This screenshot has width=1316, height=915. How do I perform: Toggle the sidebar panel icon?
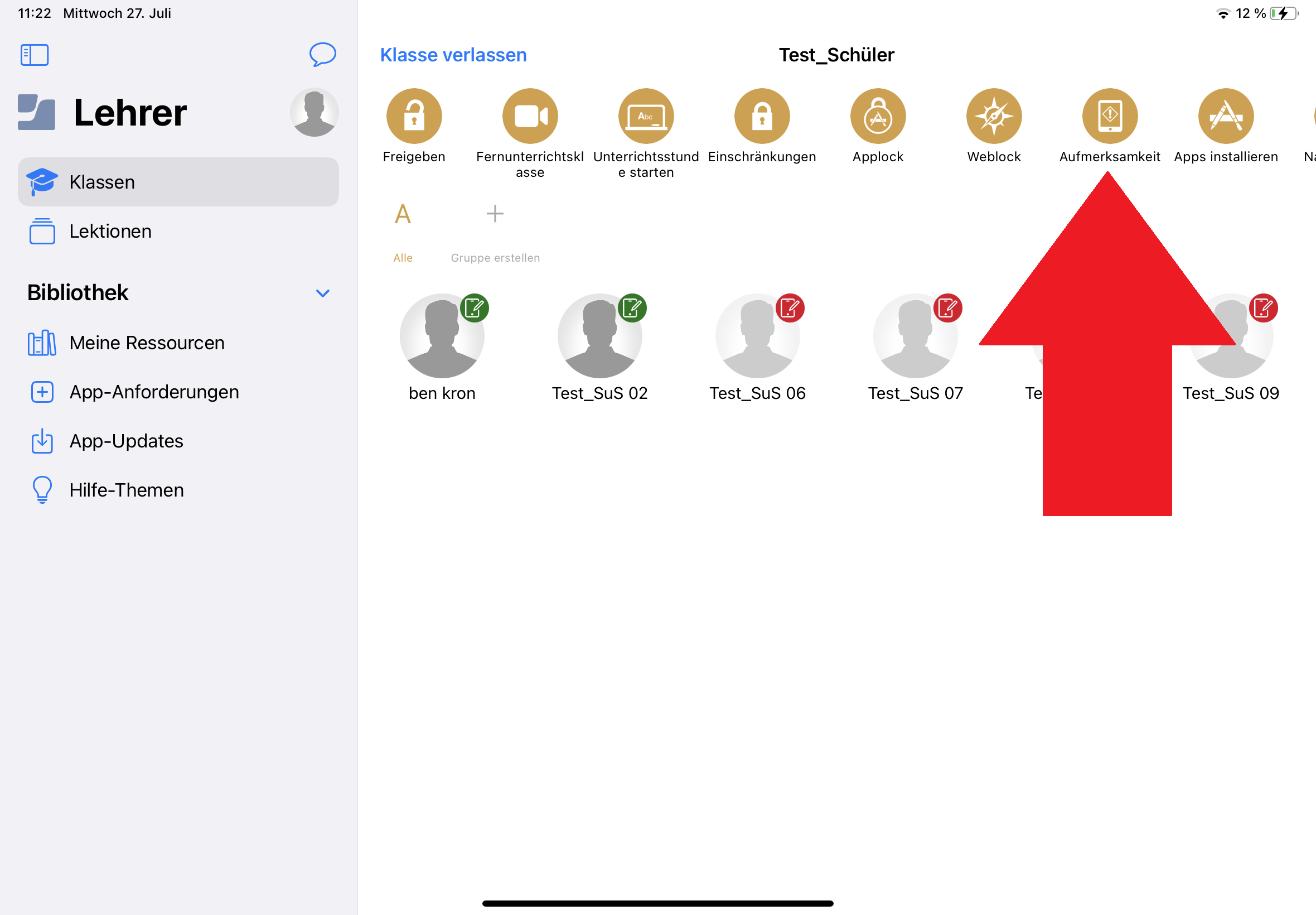35,55
